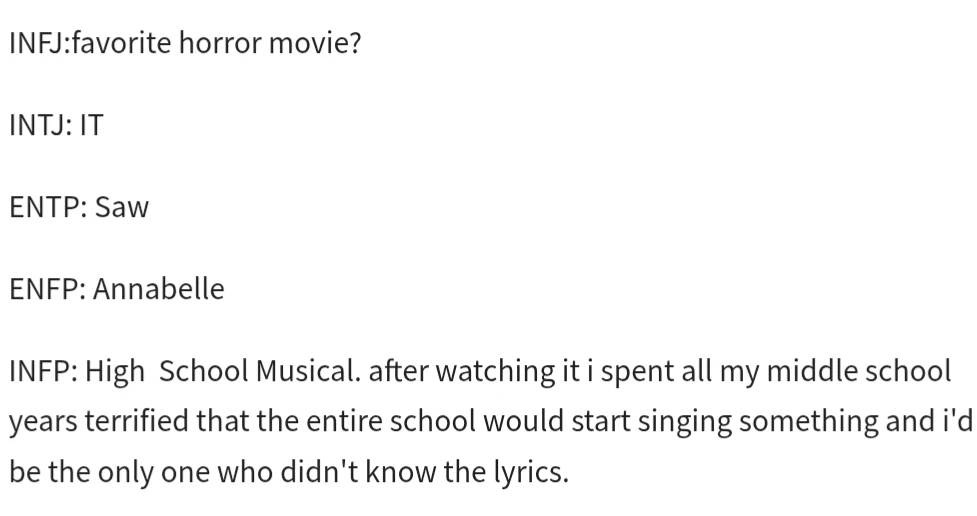Click the answer "IT" after INTJ
The height and width of the screenshot is (516, 977).
pos(91,127)
